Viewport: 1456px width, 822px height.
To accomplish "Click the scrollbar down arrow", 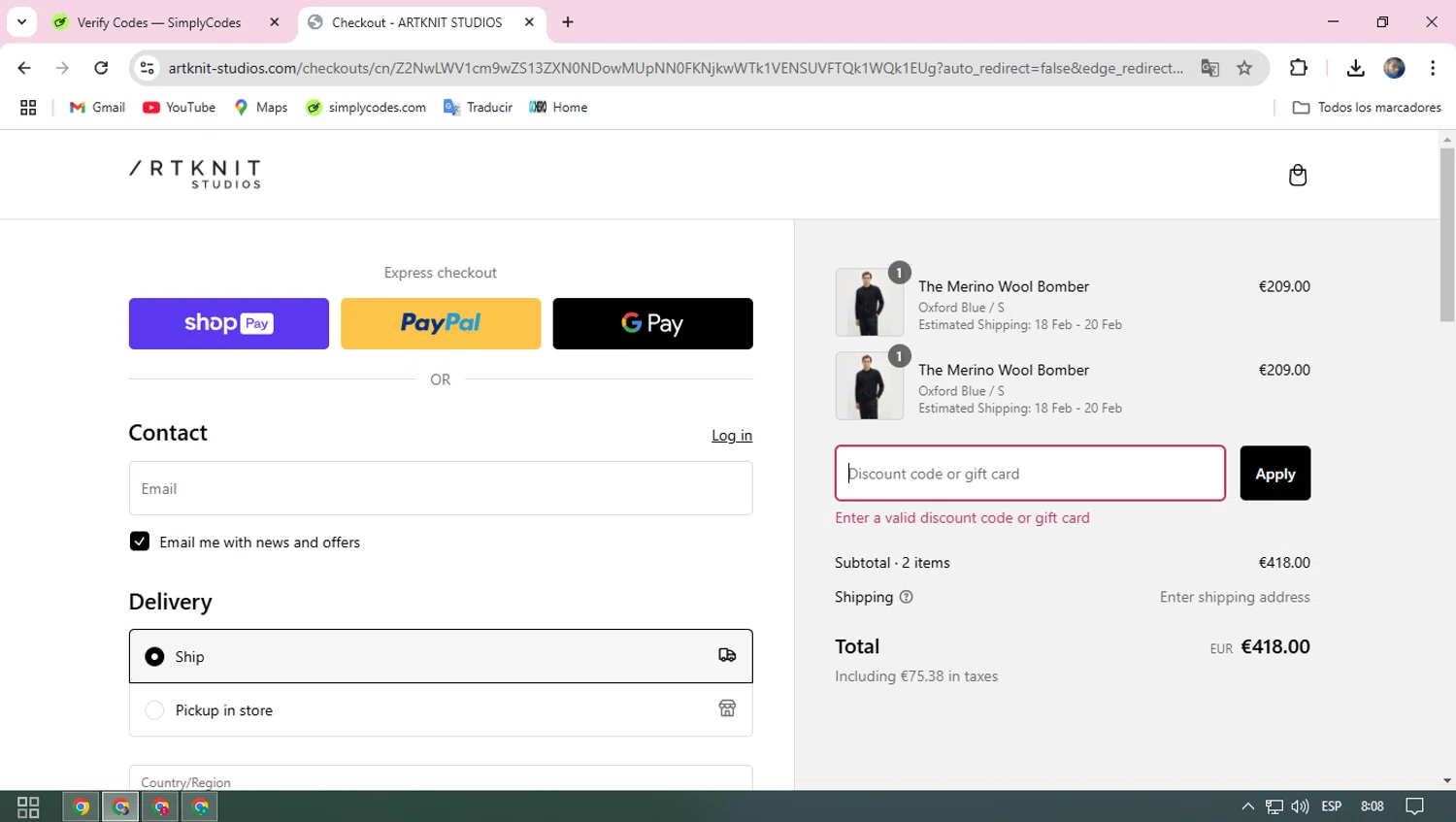I will point(1447,781).
